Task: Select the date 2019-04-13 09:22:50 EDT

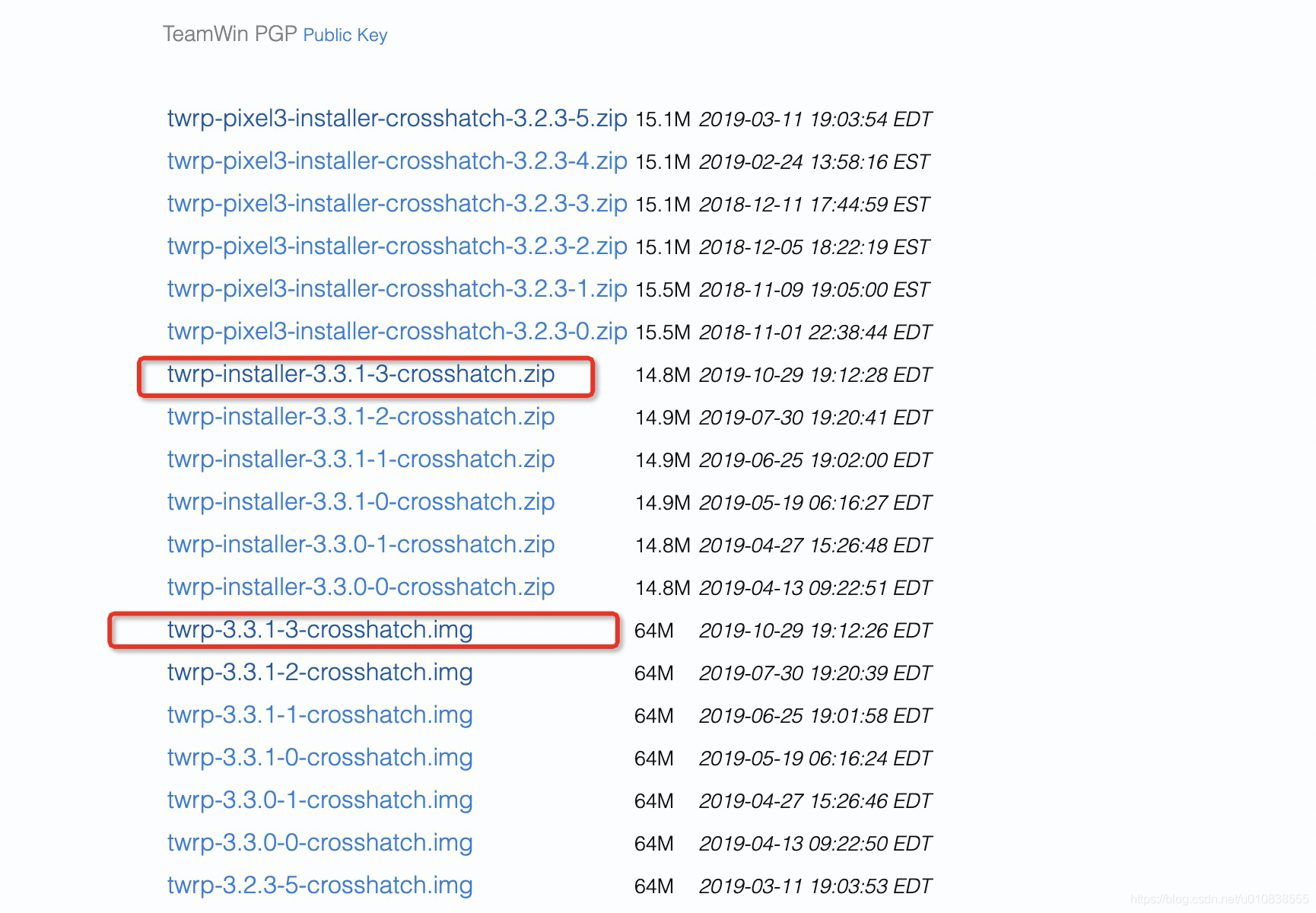Action: point(815,844)
